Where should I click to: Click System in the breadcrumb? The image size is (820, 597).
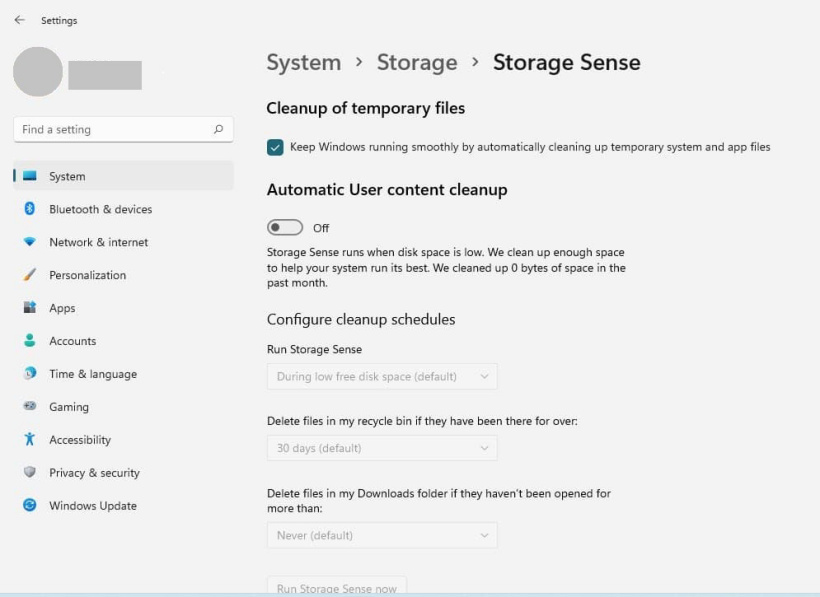pyautogui.click(x=304, y=62)
